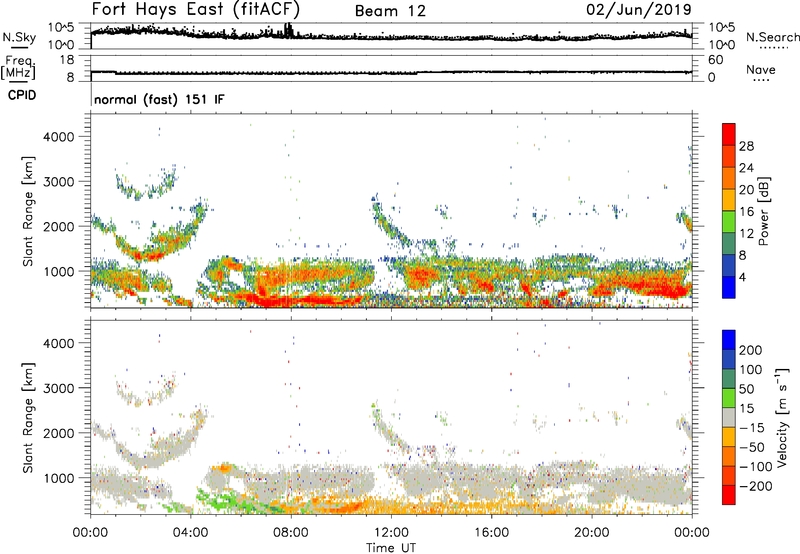Click the '50' label on Velocity colorbar
The image size is (800, 554).
pos(746,389)
